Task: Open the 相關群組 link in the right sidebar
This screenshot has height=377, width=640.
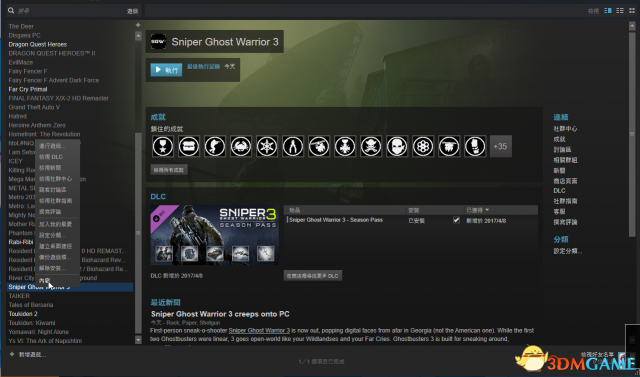Action: click(565, 160)
